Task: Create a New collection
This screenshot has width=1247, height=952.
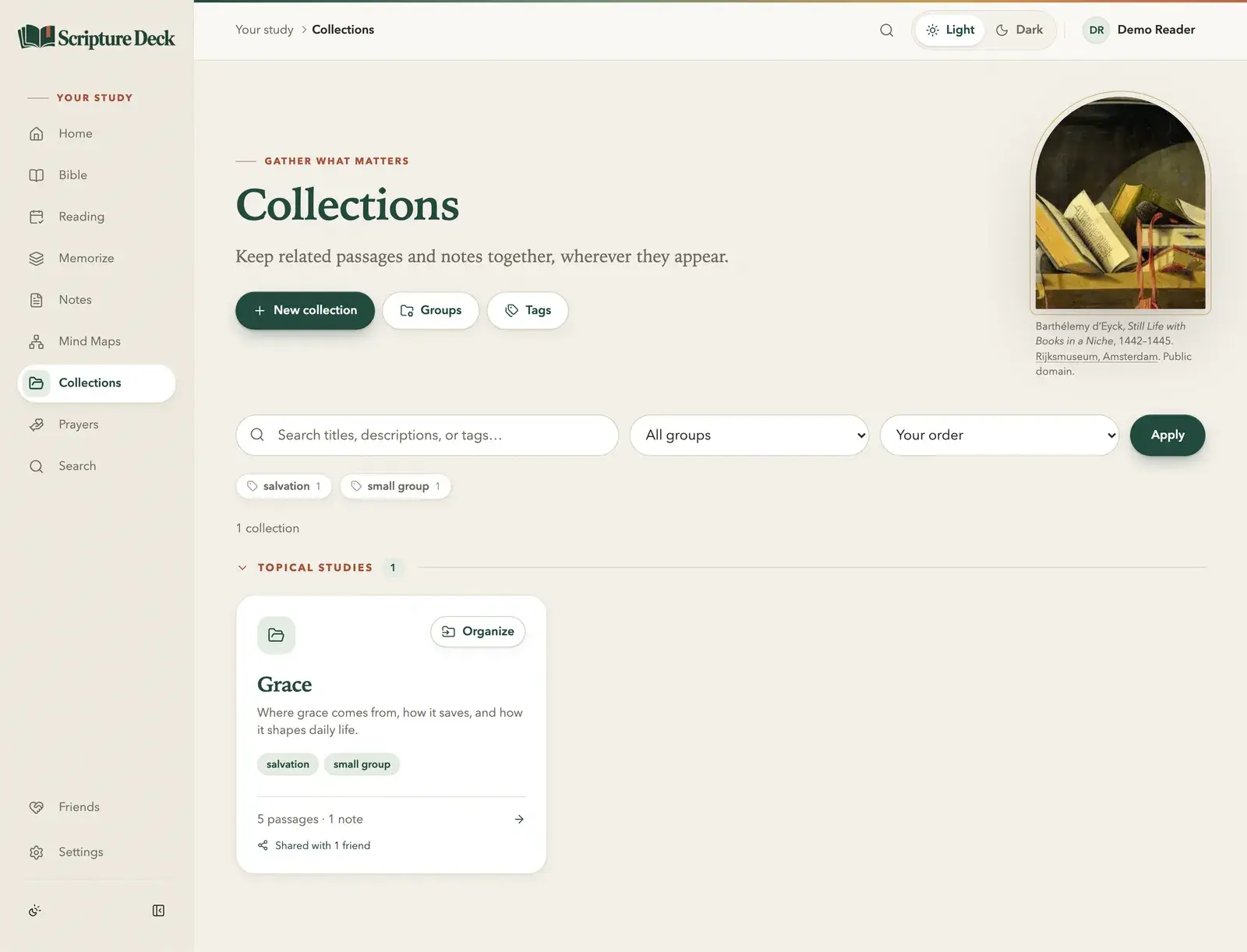Action: click(305, 310)
